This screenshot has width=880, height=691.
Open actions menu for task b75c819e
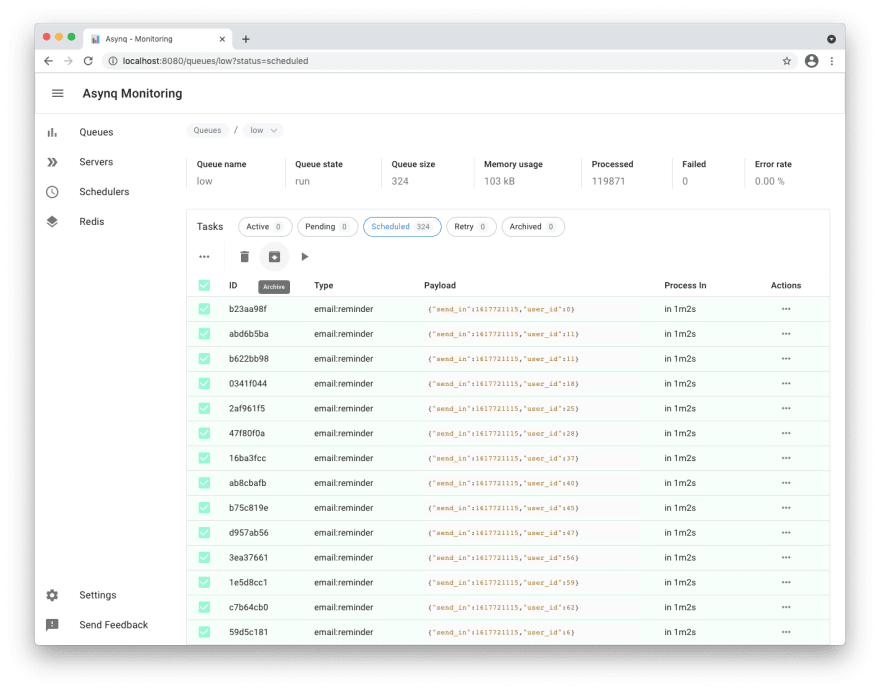(786, 508)
